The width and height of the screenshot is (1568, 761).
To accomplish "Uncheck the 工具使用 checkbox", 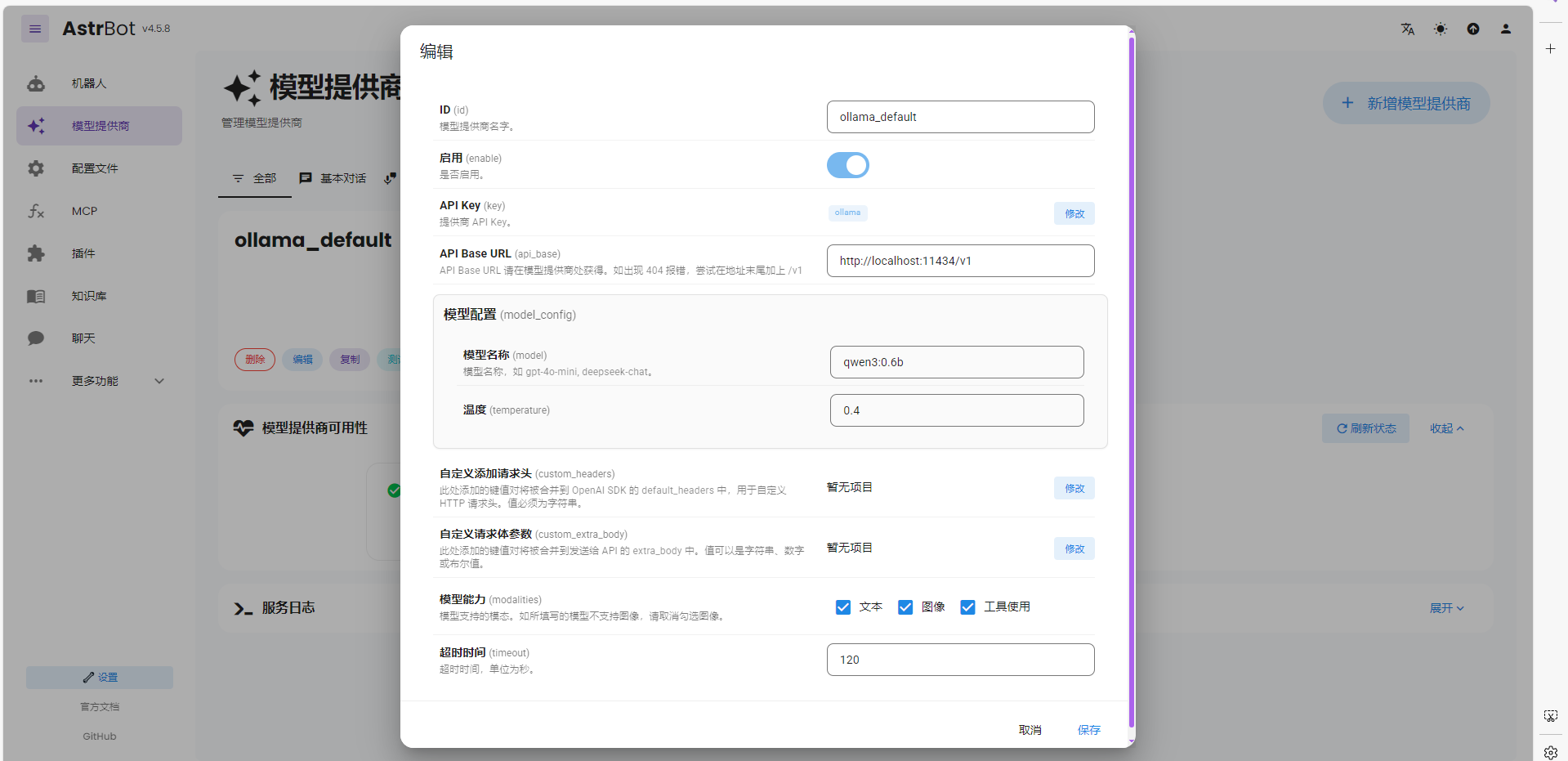I will [967, 607].
